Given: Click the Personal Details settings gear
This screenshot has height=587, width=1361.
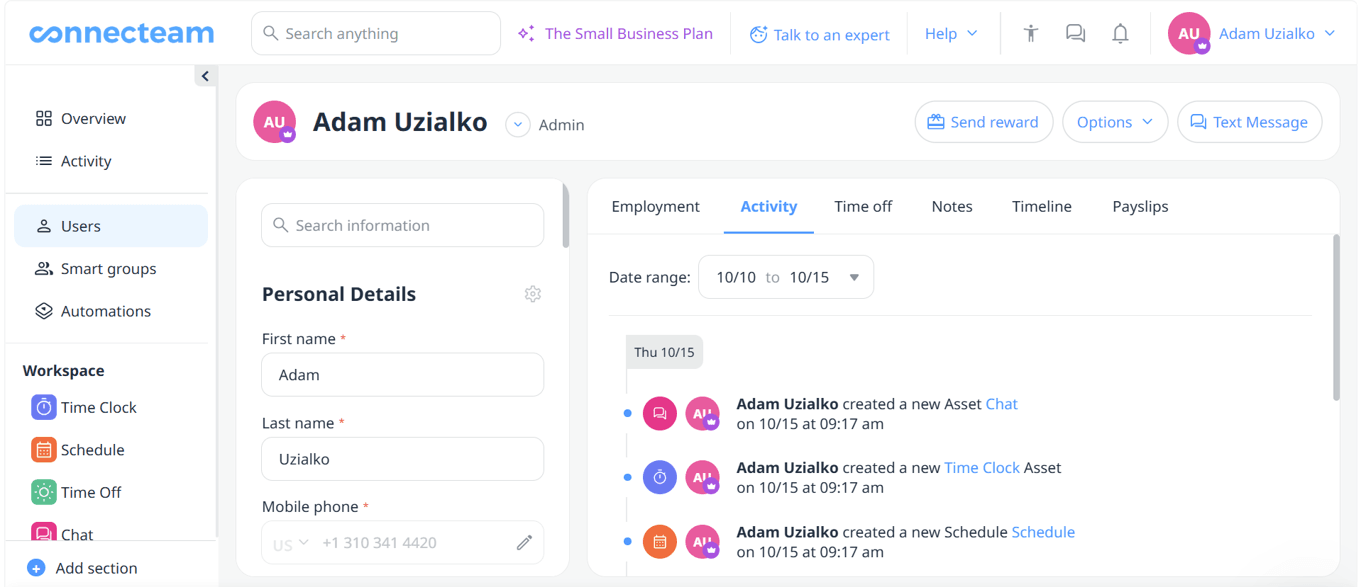Looking at the screenshot, I should [533, 294].
